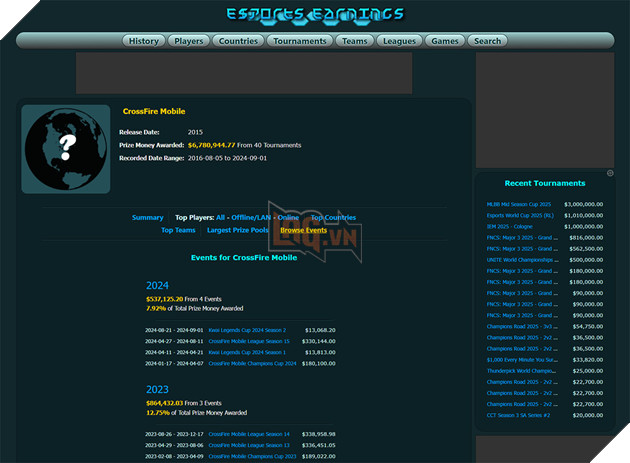Click the CrossFire Mobile globe placeholder image
This screenshot has width=630, height=463.
(66, 148)
